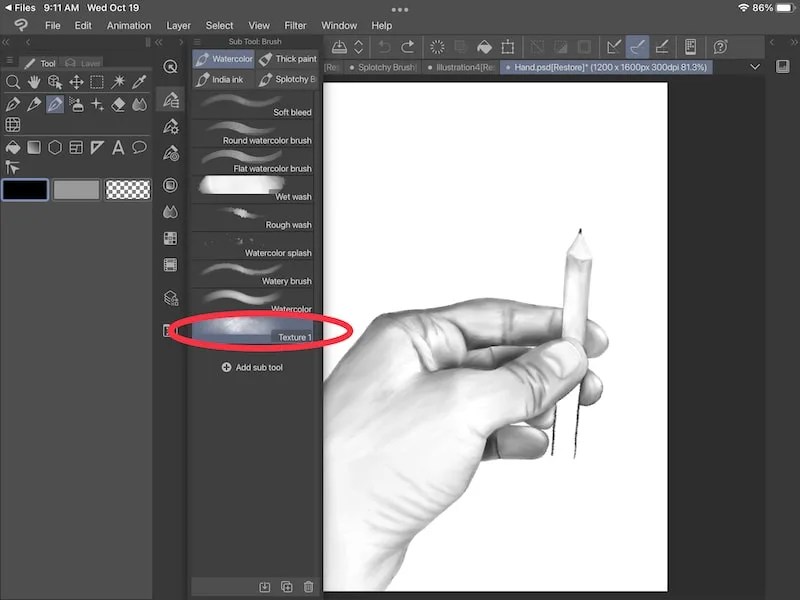Open the canvas tab list dropdown chevron
800x600 pixels.
(756, 67)
